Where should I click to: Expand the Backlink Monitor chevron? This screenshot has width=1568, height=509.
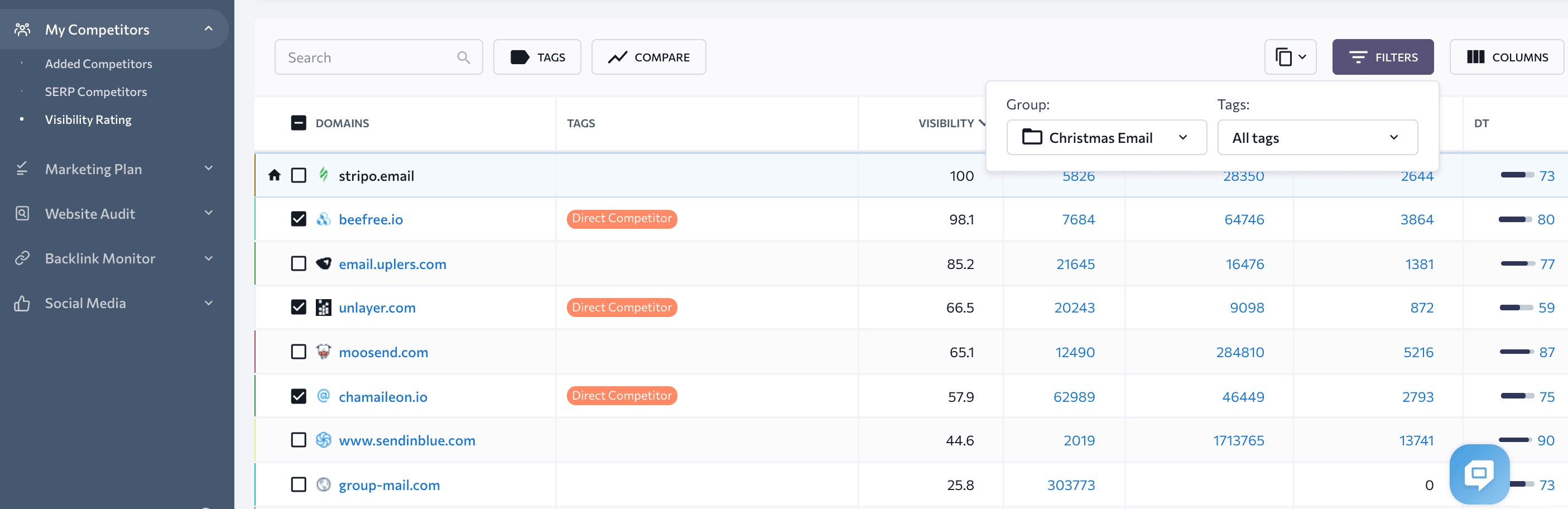tap(209, 258)
